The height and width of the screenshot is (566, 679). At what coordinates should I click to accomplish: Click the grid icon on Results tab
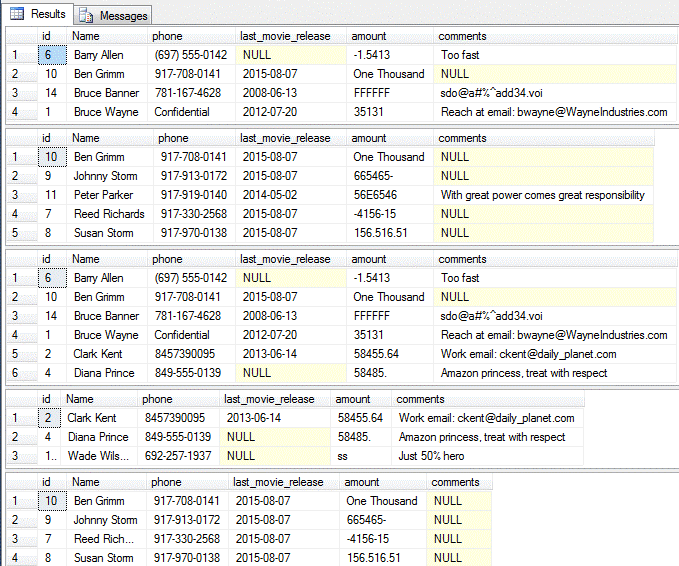coord(19,15)
